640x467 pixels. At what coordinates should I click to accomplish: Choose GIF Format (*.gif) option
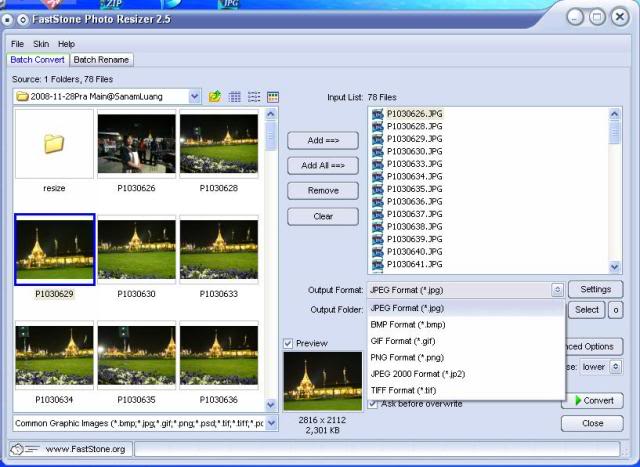coord(466,341)
